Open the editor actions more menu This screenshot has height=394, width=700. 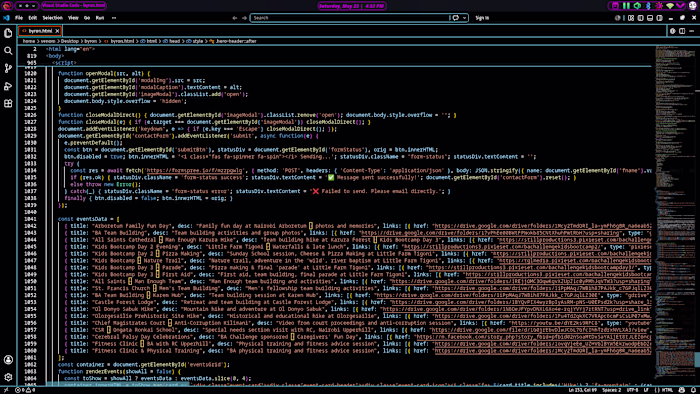pos(692,31)
